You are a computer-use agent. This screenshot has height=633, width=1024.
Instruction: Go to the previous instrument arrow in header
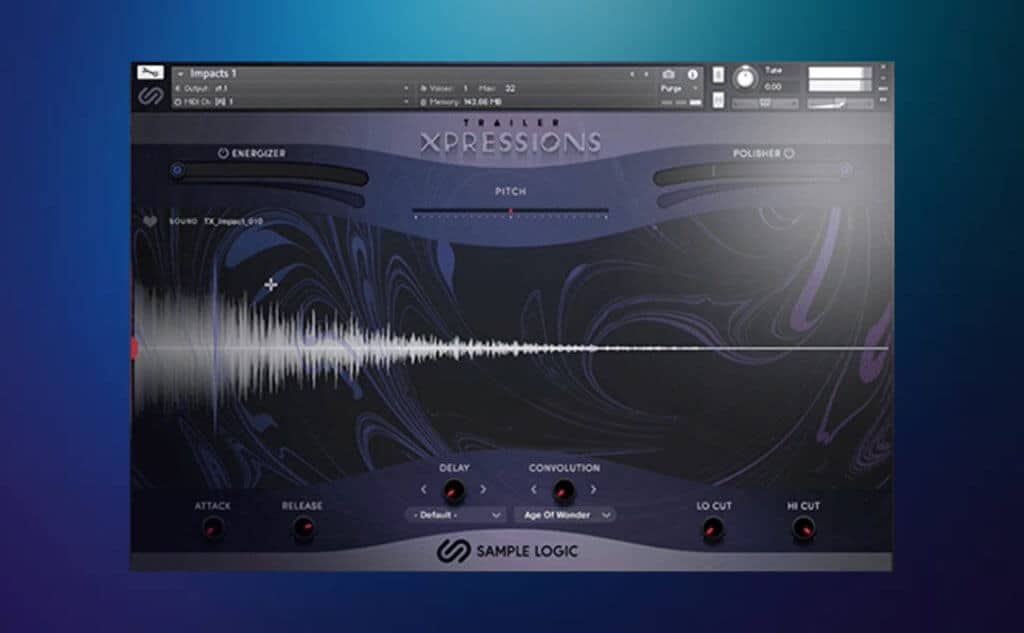632,74
